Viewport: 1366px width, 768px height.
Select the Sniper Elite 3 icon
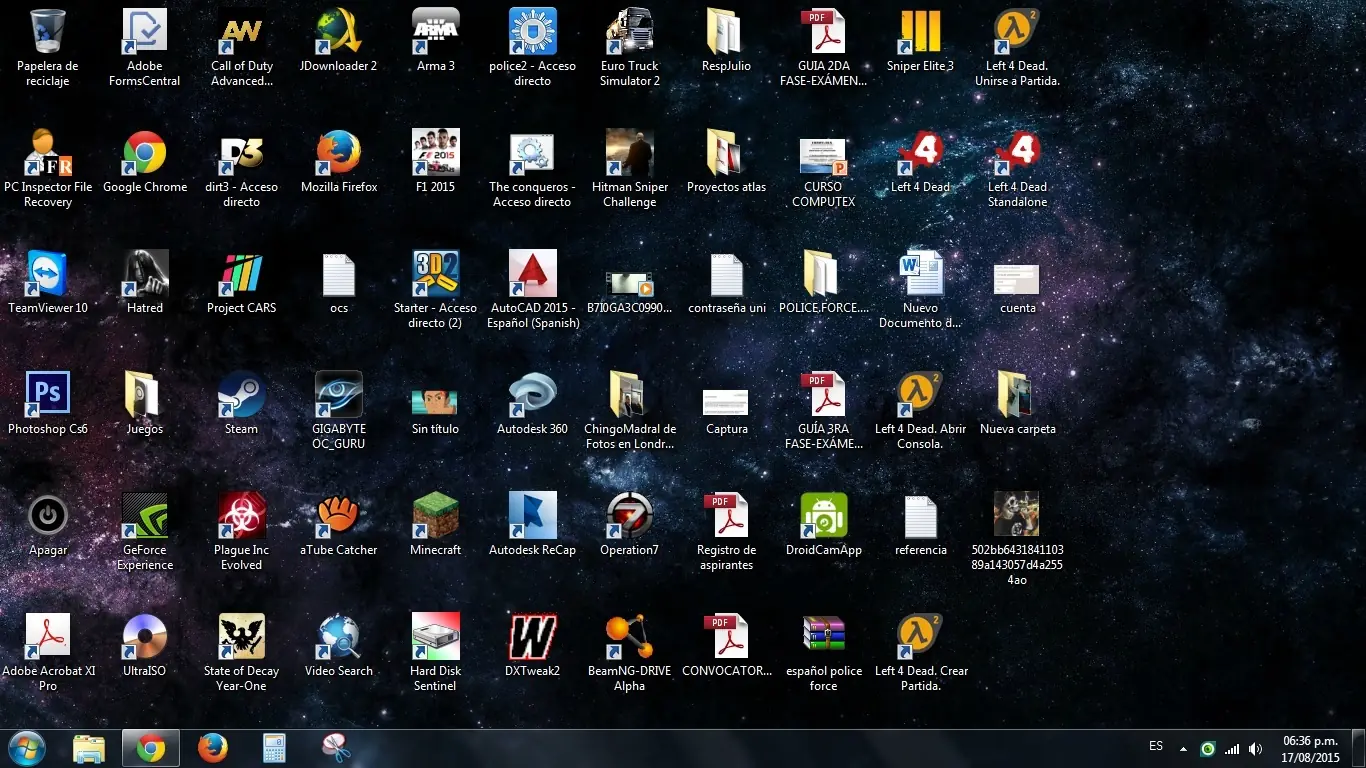(921, 32)
